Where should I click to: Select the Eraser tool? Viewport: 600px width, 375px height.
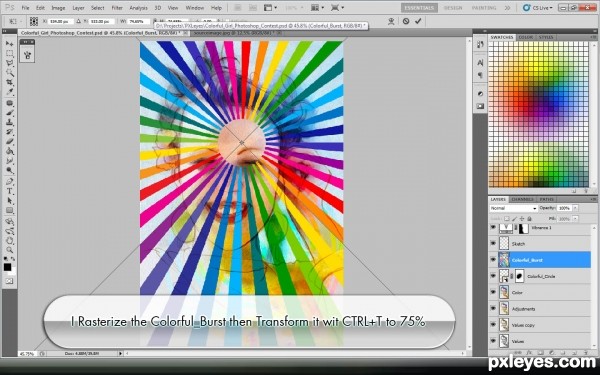(x=9, y=142)
